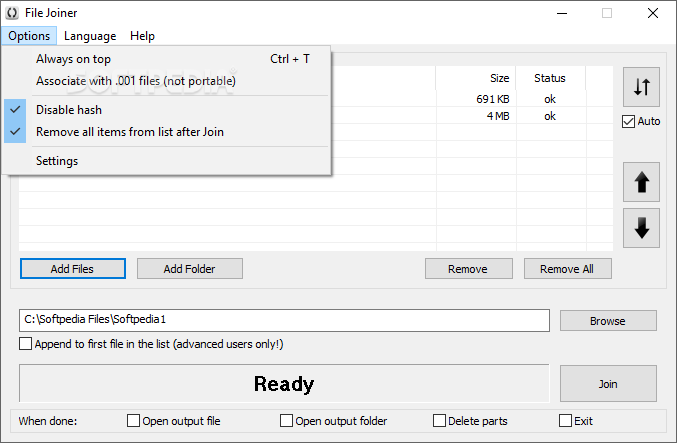The image size is (677, 443).
Task: Start joining with the Join button
Action: coord(608,383)
